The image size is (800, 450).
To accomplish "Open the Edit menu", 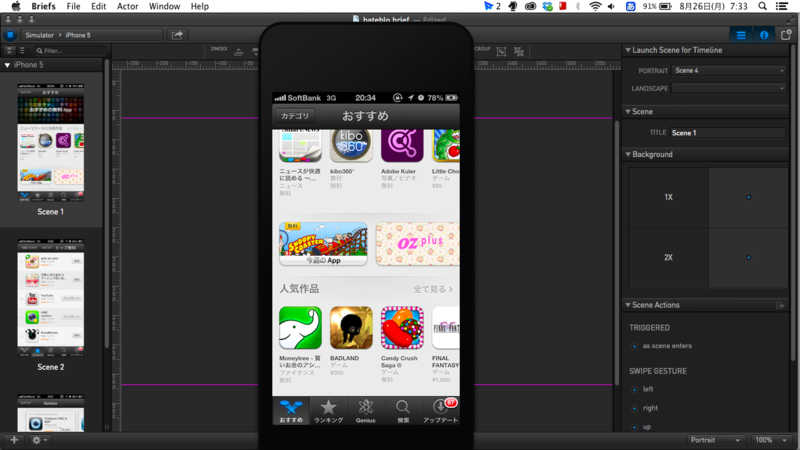I will [98, 6].
